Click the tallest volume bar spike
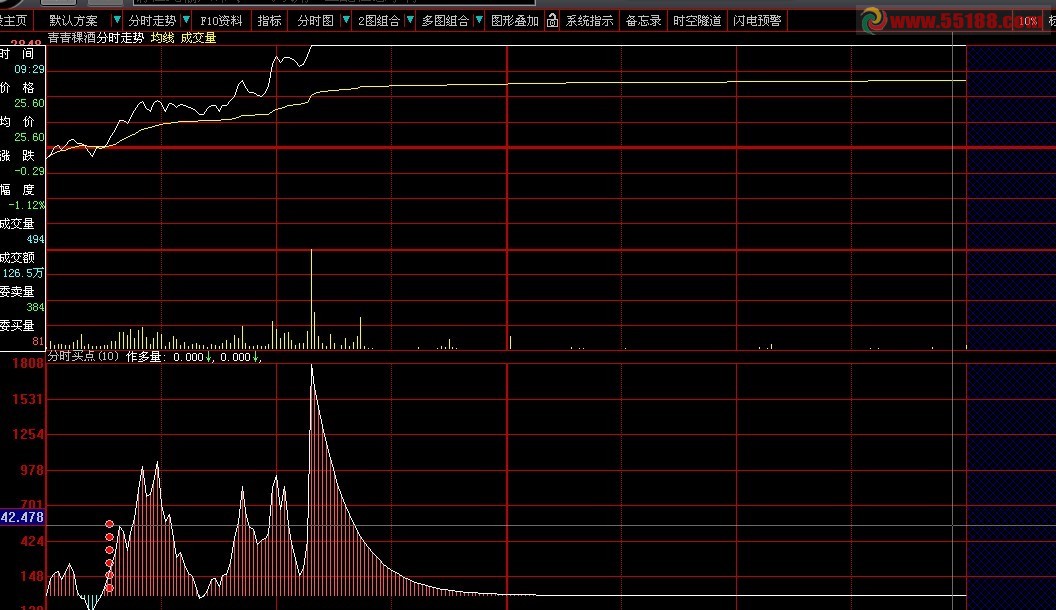The image size is (1056, 610). tap(311, 299)
